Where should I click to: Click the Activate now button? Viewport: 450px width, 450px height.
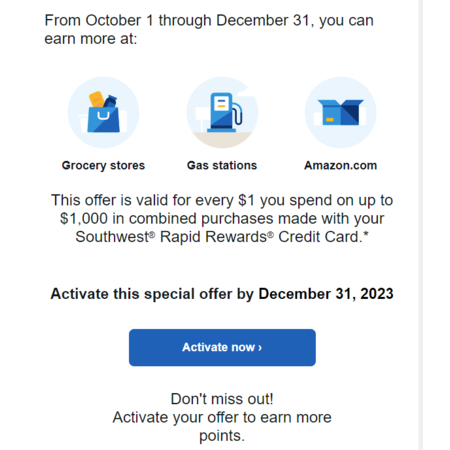coord(222,347)
